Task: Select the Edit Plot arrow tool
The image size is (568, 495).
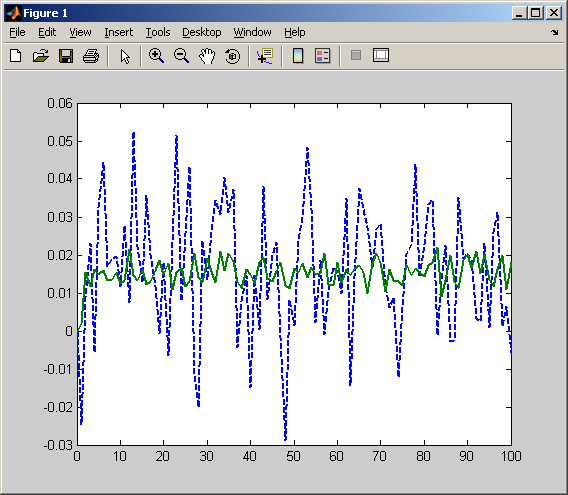Action: [125, 57]
